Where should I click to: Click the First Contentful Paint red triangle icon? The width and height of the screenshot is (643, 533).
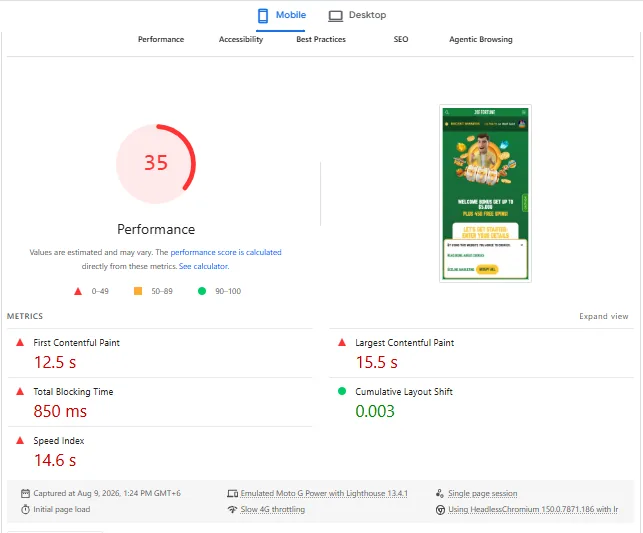(x=20, y=342)
